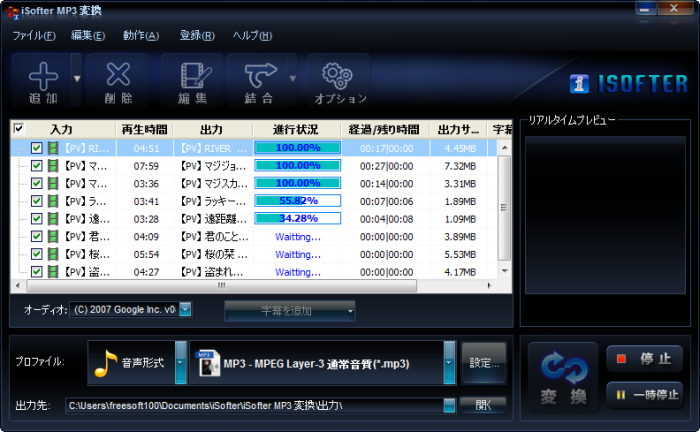Click the 設定... button
The width and height of the screenshot is (700, 432).
(x=484, y=363)
